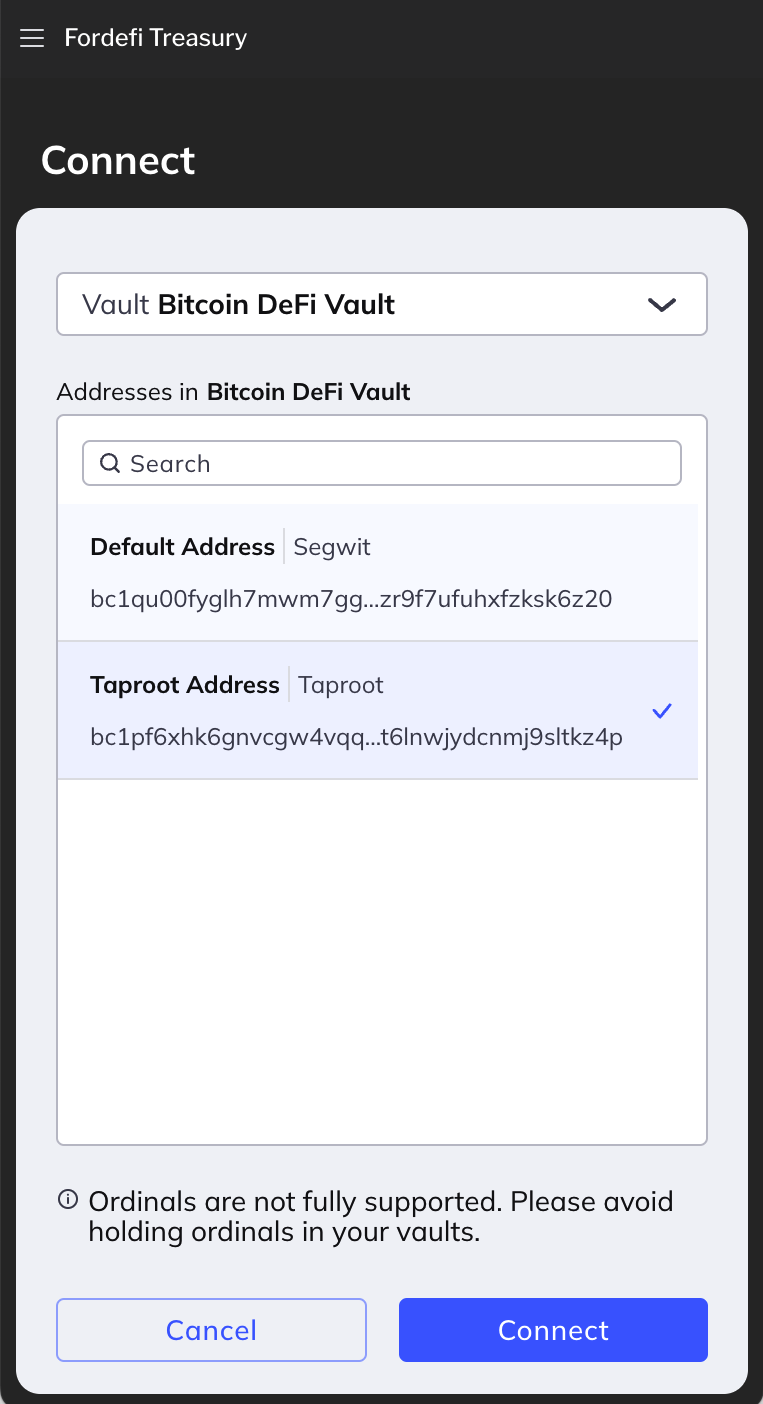The image size is (763, 1404).
Task: Click the empty area of address list
Action: 381,960
